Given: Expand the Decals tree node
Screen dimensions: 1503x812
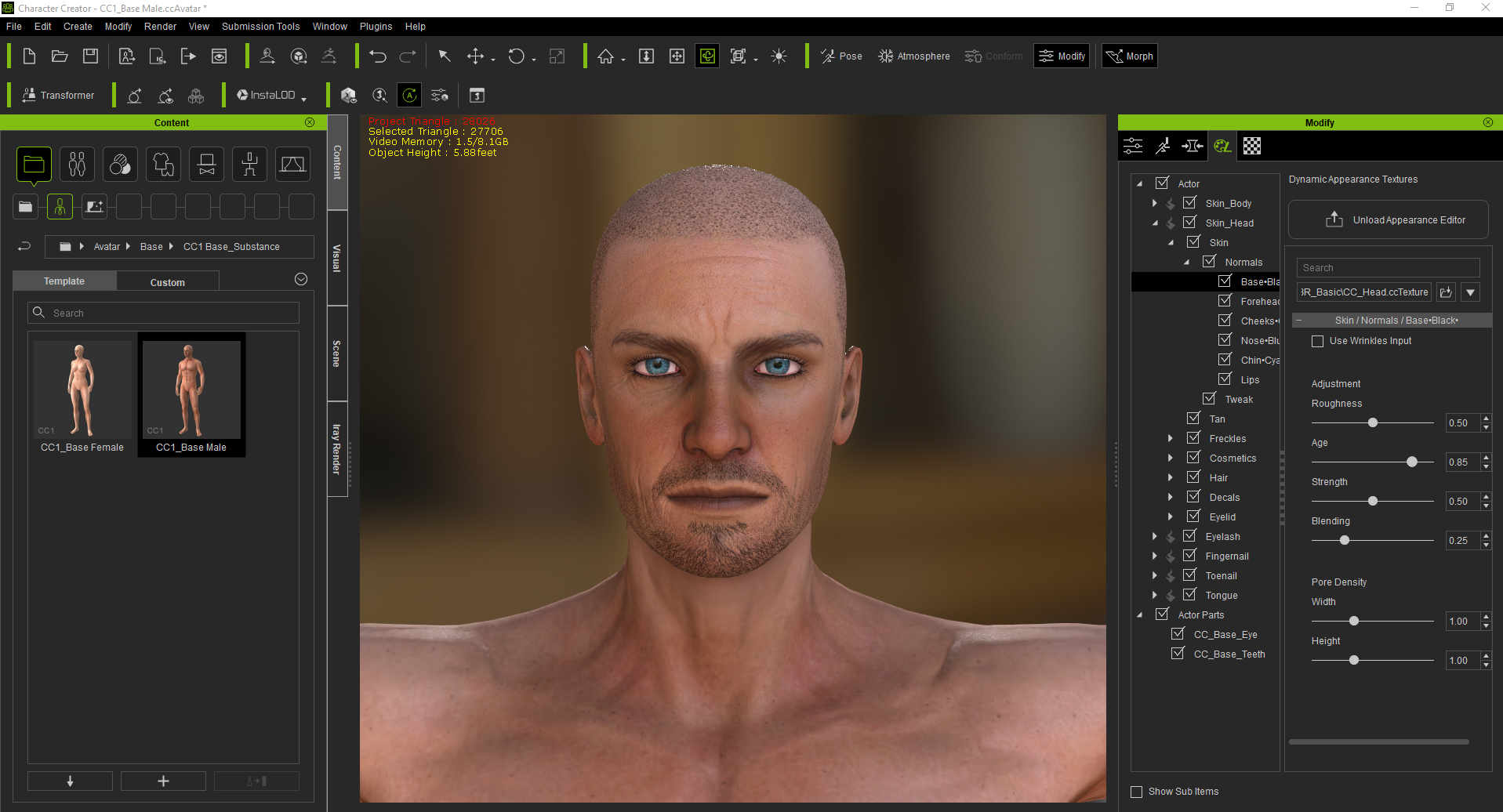Looking at the screenshot, I should [1170, 497].
